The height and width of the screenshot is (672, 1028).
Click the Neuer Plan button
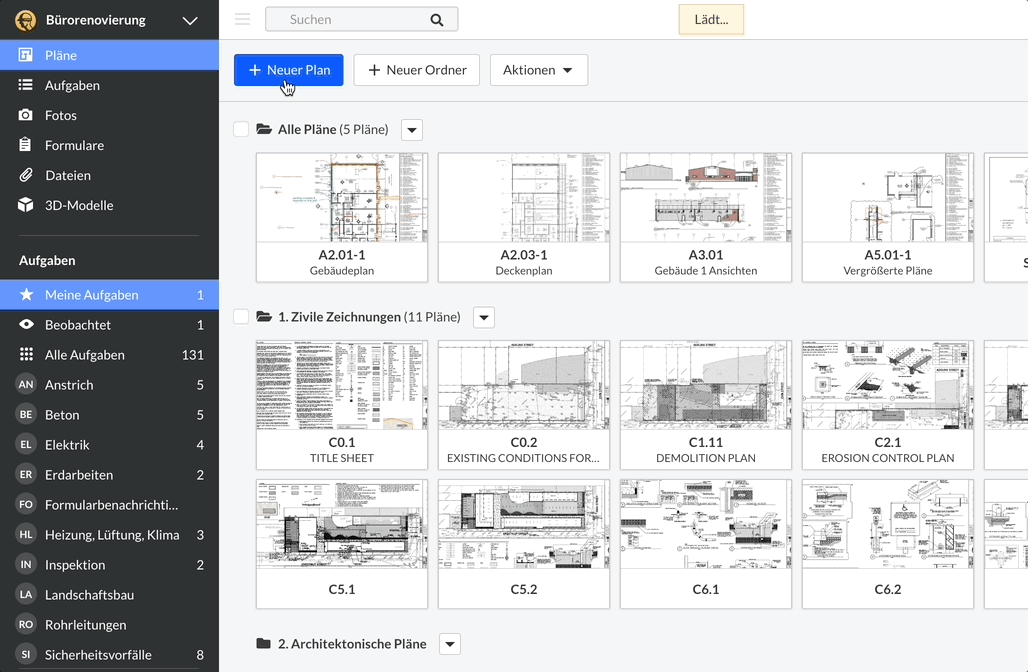[289, 70]
